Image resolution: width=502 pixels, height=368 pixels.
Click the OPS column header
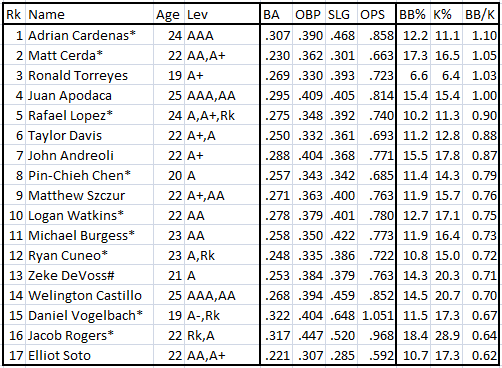376,14
